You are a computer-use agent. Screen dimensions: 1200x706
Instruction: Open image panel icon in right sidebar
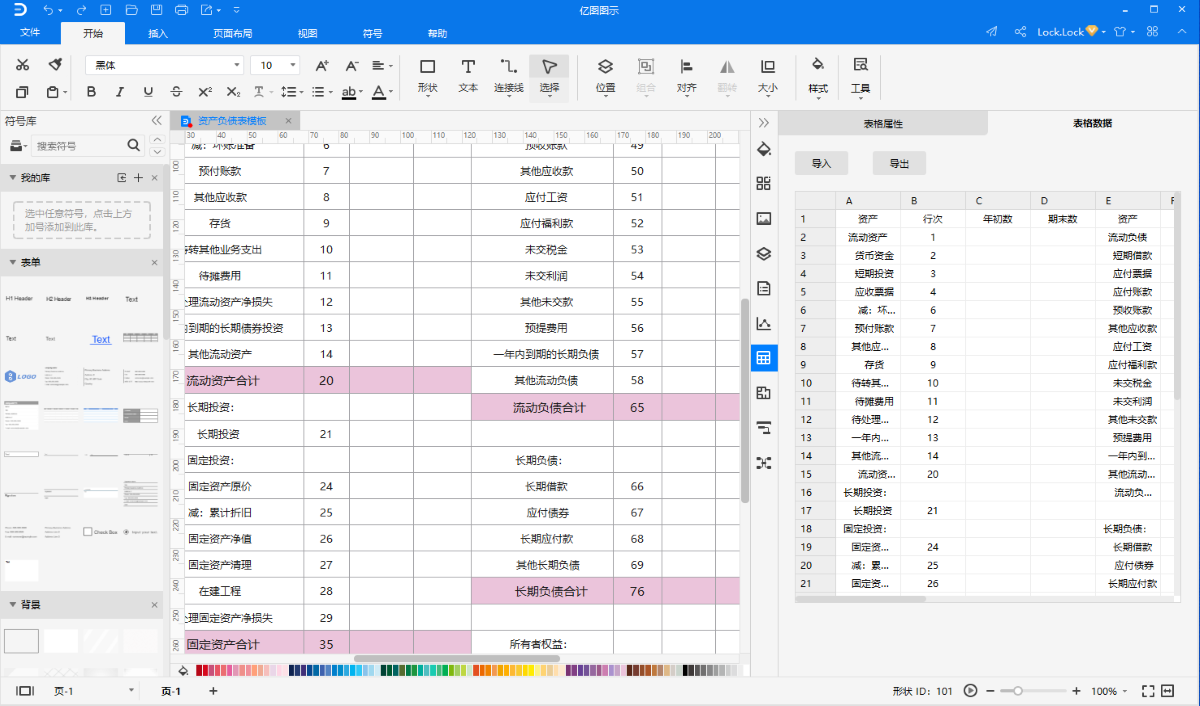tap(764, 218)
